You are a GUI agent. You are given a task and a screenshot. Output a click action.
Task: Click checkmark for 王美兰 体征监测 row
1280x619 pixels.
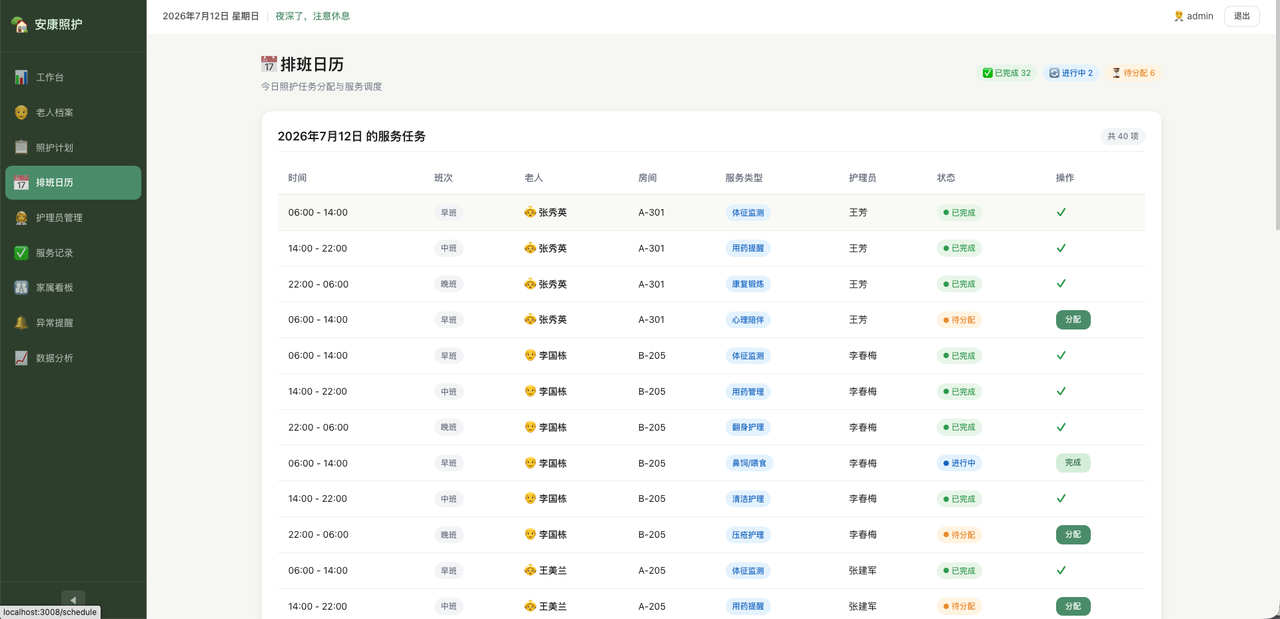[x=1061, y=570]
